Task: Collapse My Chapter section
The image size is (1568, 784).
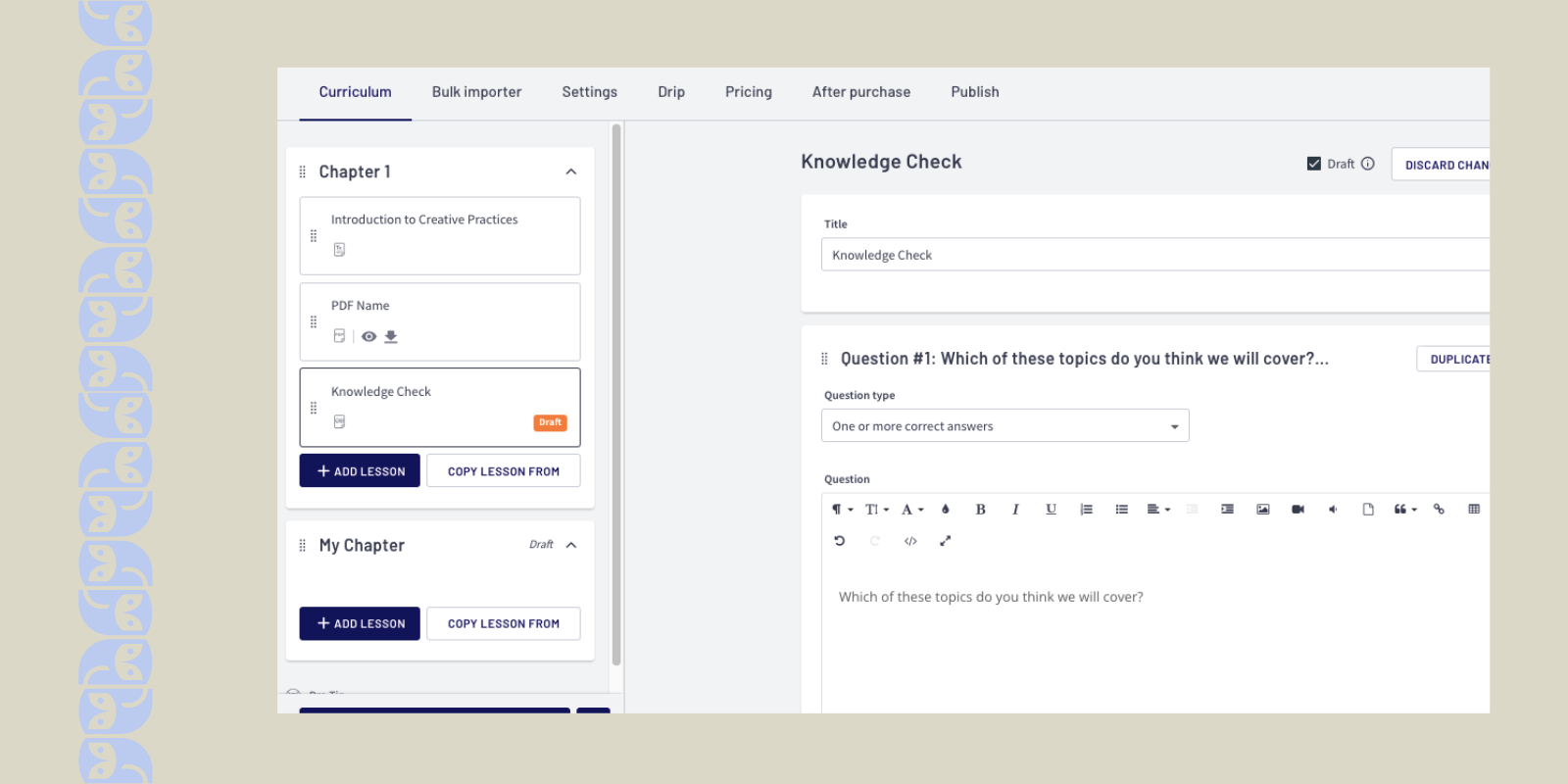Action: click(x=571, y=545)
